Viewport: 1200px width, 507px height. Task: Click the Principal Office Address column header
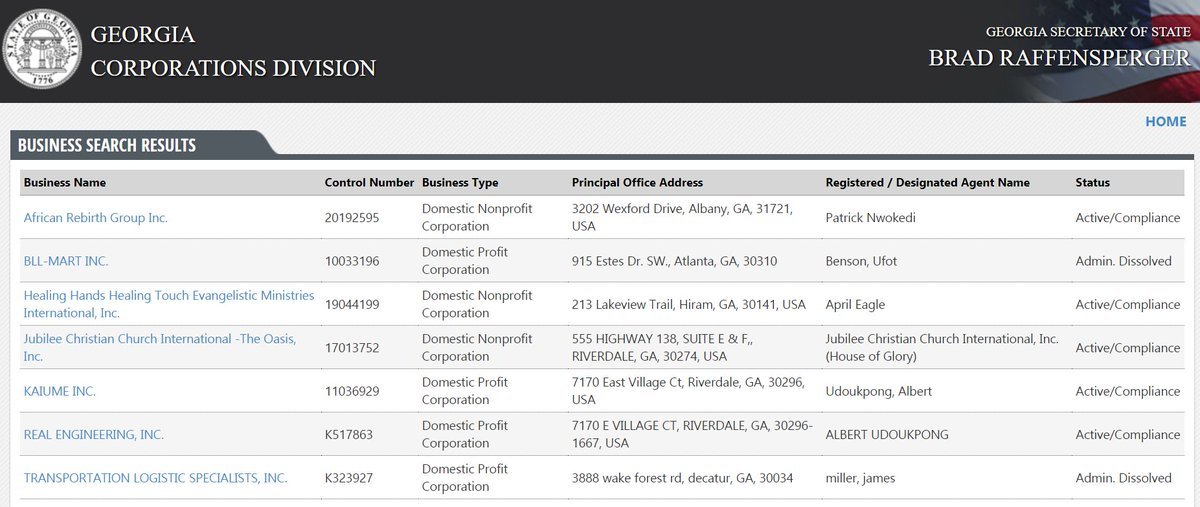coord(637,183)
